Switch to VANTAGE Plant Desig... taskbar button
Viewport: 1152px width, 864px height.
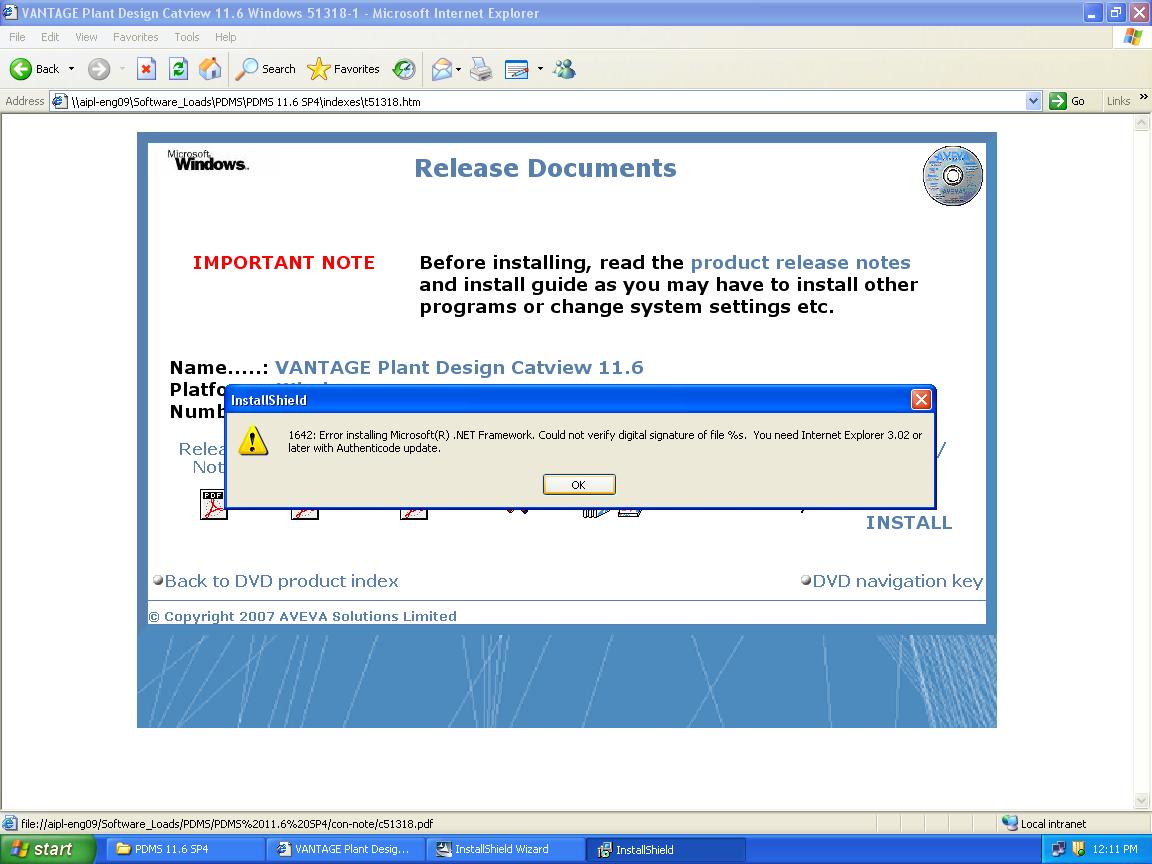pos(345,849)
